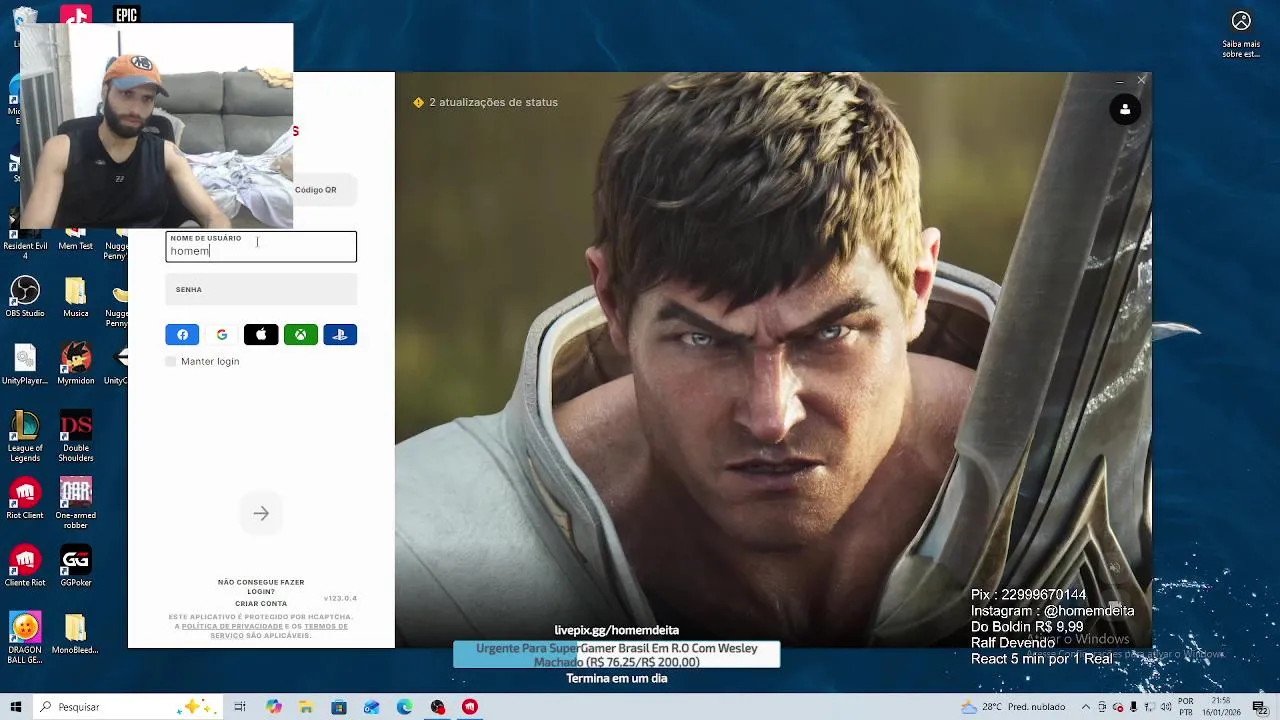Expand hidden system tray icons
Screen dimensions: 1280x720
click(1087, 707)
